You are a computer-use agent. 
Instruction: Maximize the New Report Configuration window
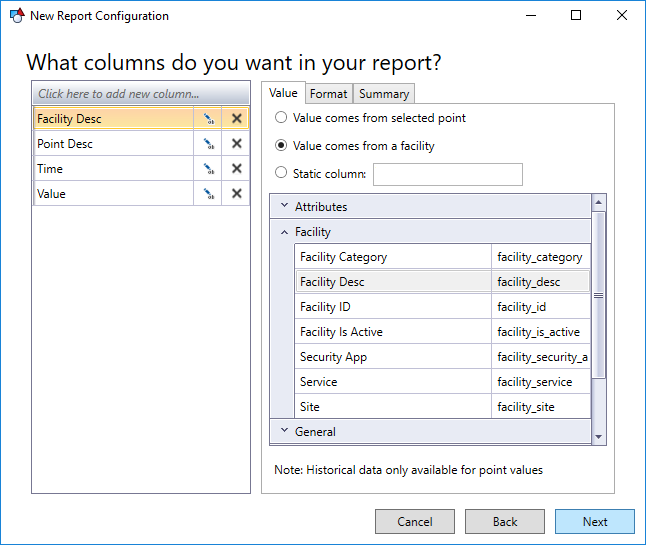pos(576,15)
